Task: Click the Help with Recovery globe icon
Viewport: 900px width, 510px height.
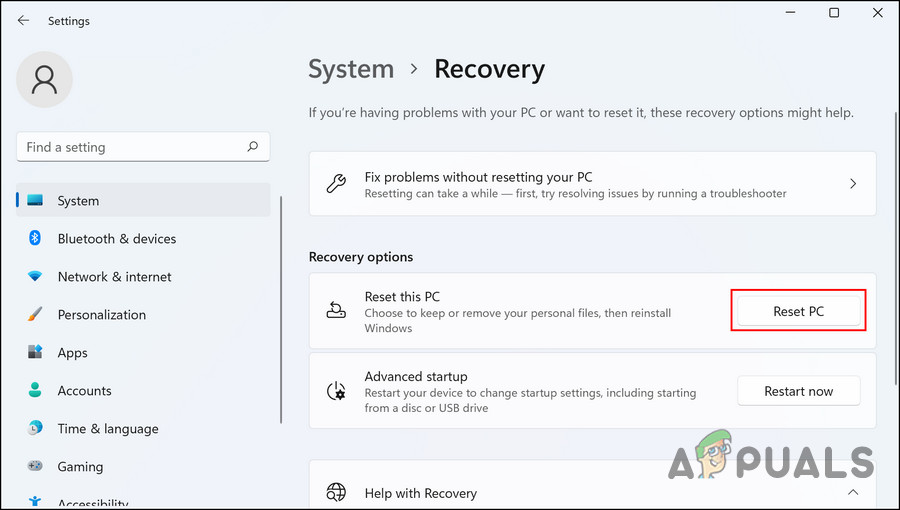Action: pos(336,492)
